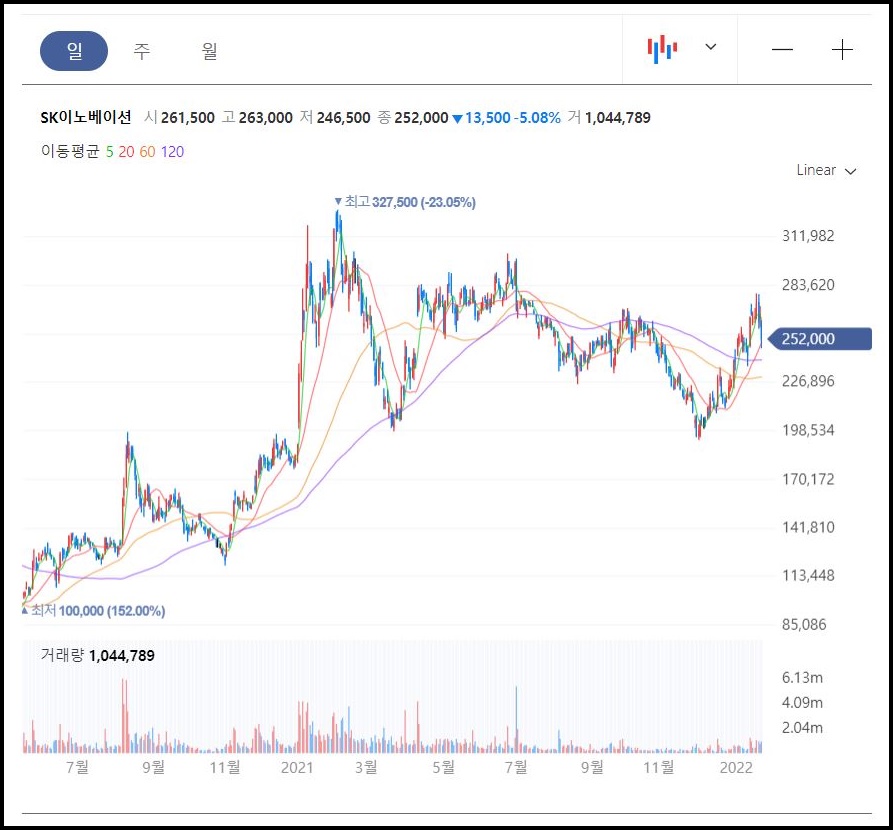The image size is (893, 830).
Task: Click the 5월 date axis label
Action: coord(444,768)
